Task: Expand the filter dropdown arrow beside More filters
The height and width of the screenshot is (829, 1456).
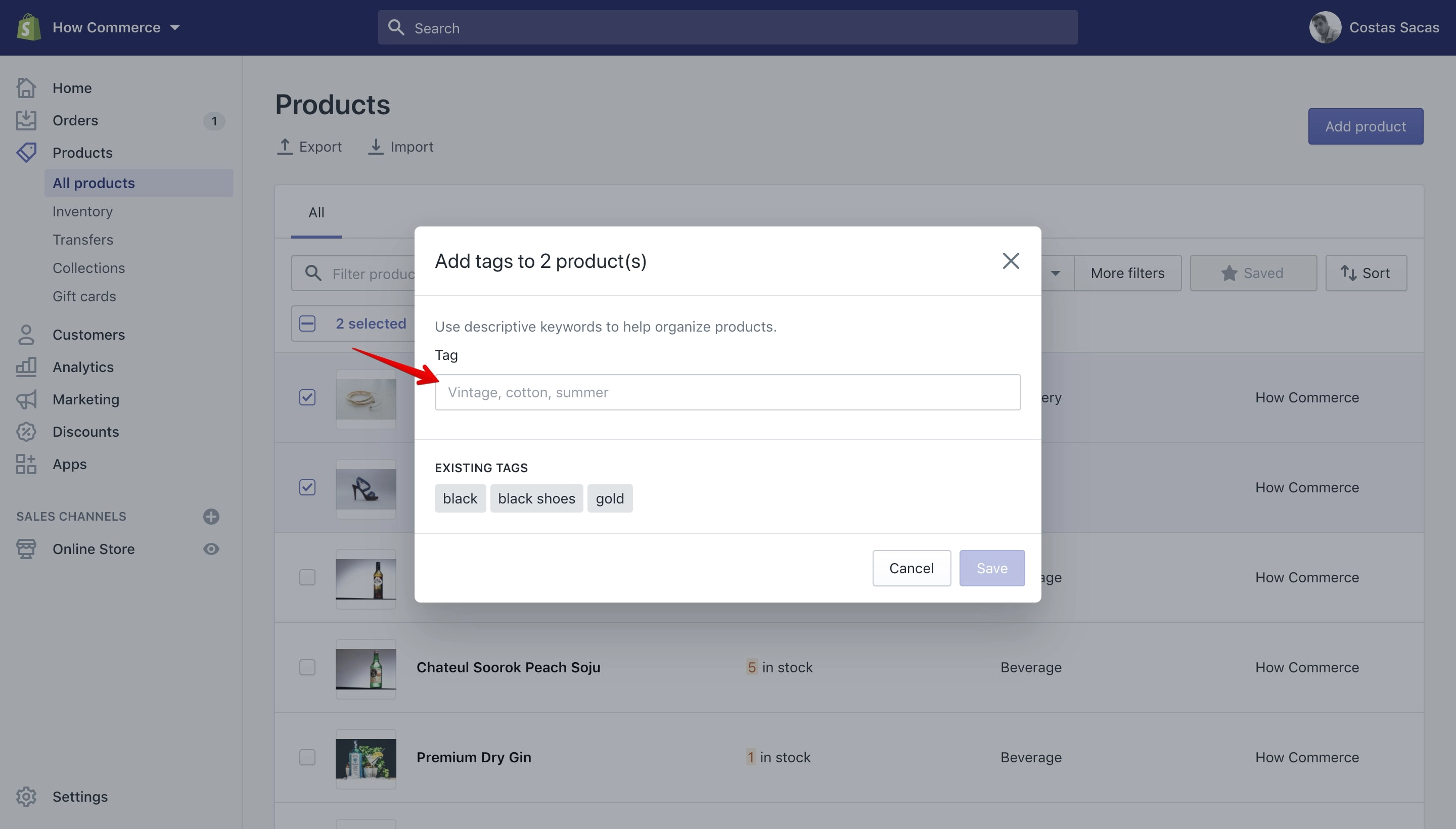Action: pos(1055,273)
